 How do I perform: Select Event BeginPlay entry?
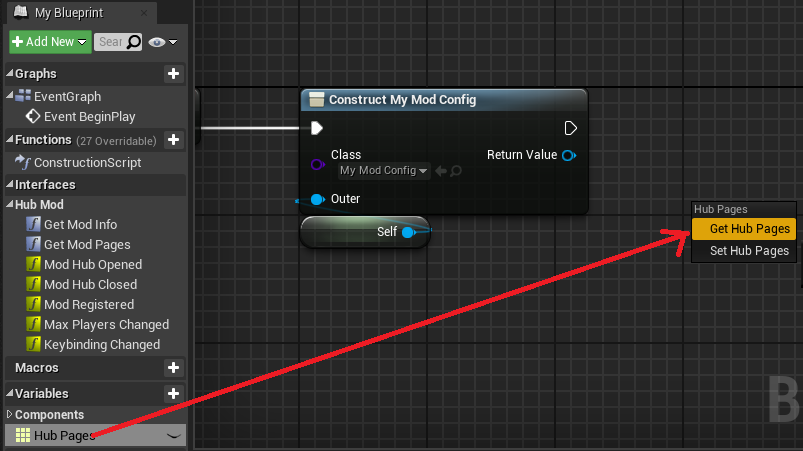click(x=89, y=117)
